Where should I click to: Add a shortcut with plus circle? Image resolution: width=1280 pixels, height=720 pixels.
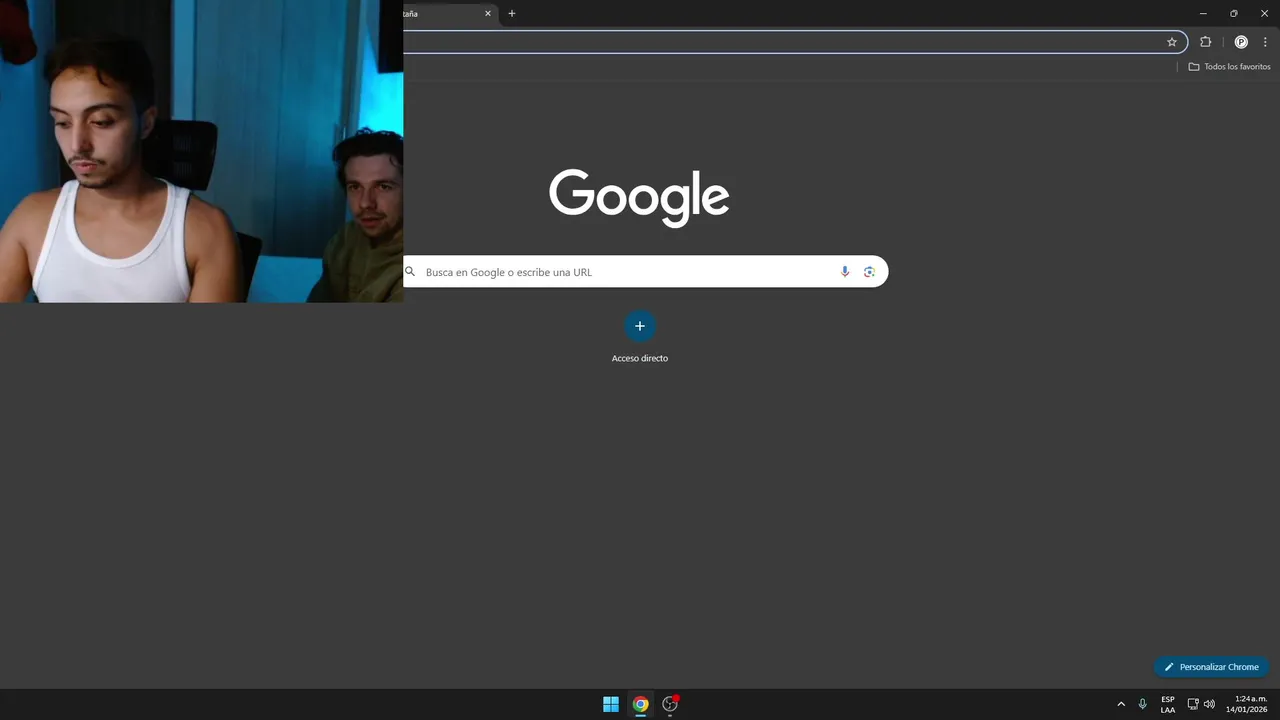coord(640,326)
